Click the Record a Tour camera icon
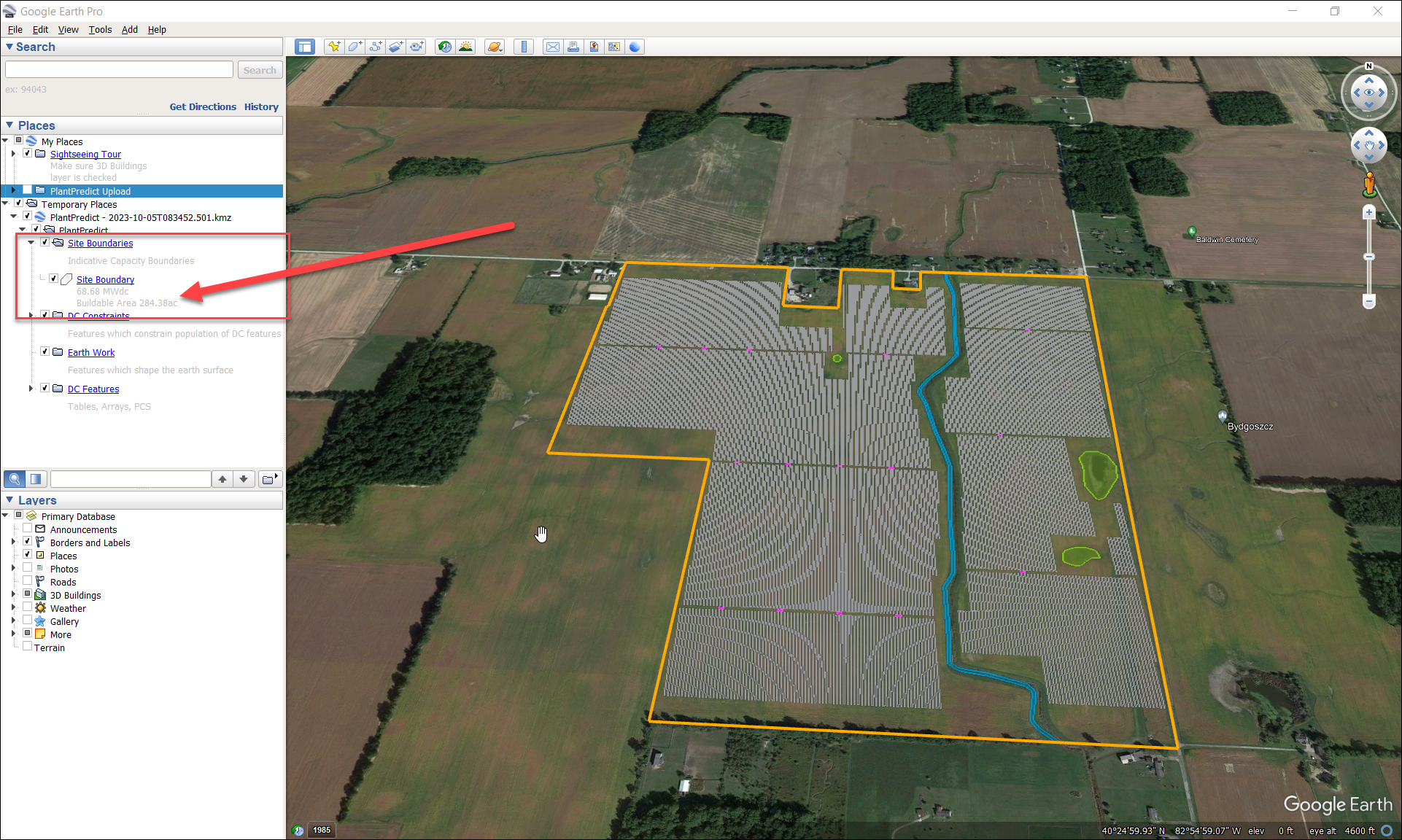Screen dimensions: 1402x840 [x=416, y=47]
